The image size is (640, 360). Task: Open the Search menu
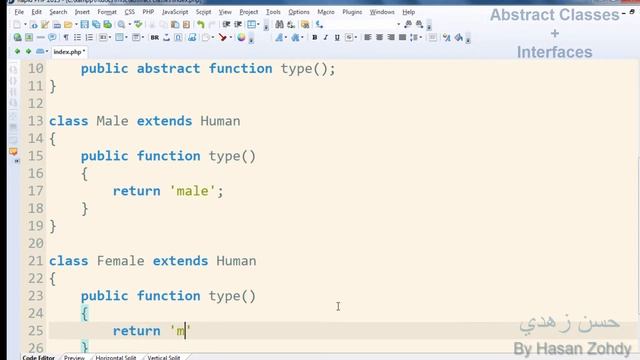[58, 12]
